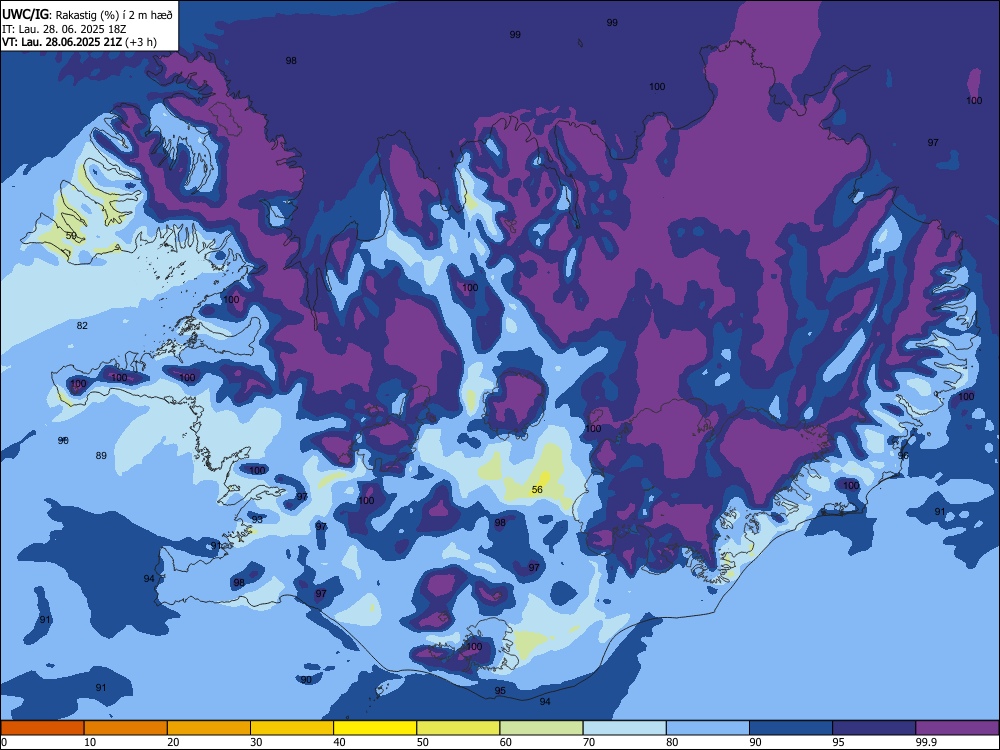Click the '89' humidity value off the west coast
Screen dimensions: 1000x750
point(101,455)
